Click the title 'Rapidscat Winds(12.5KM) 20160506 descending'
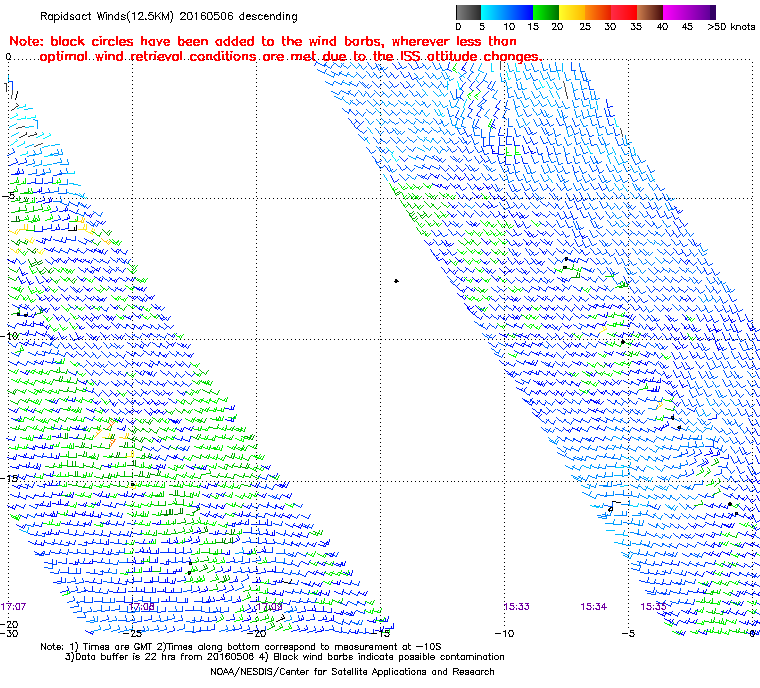This screenshot has width=760, height=688. 169,16
